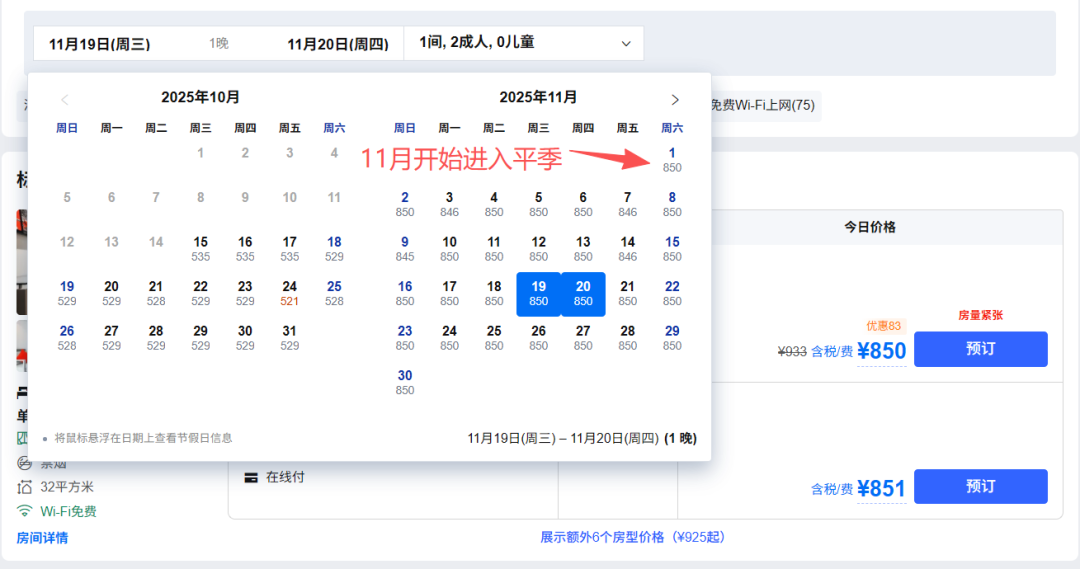The height and width of the screenshot is (569, 1080).
Task: Select October 18 priced at 529
Action: [x=334, y=249]
